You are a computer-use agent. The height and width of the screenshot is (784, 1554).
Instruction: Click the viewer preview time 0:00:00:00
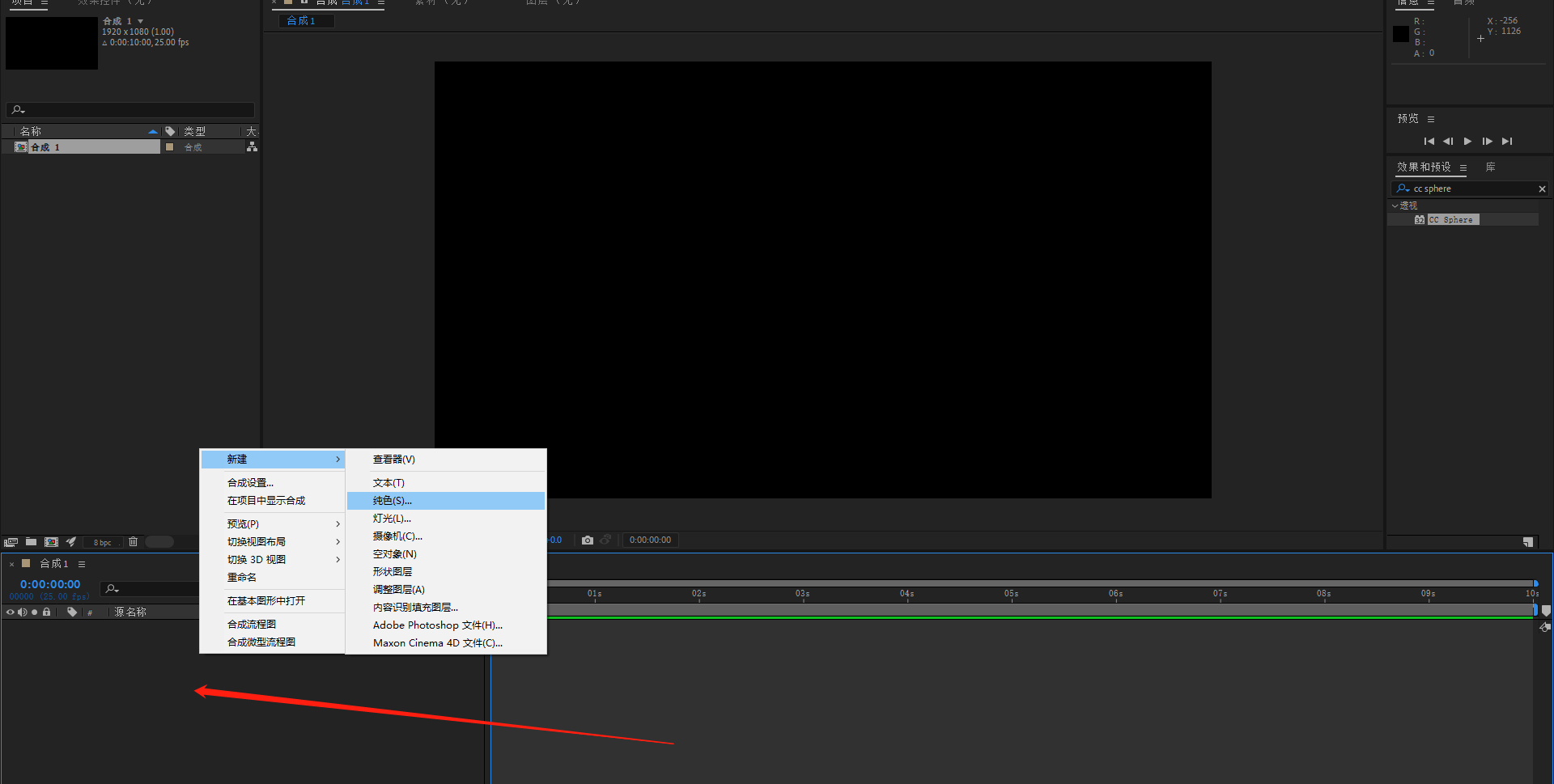pos(650,540)
